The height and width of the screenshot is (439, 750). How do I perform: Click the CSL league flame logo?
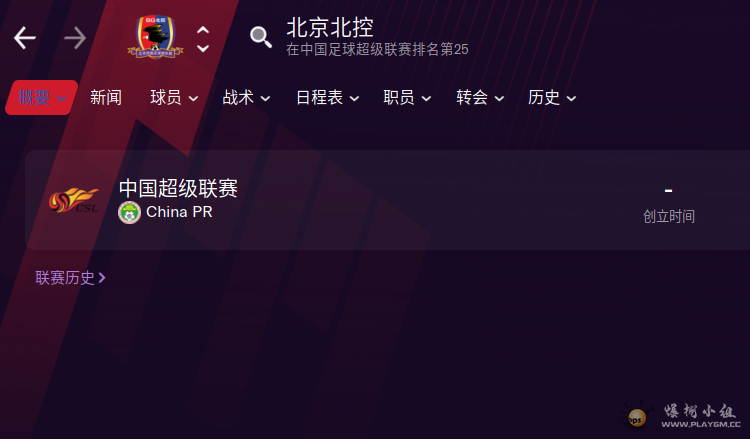(74, 200)
